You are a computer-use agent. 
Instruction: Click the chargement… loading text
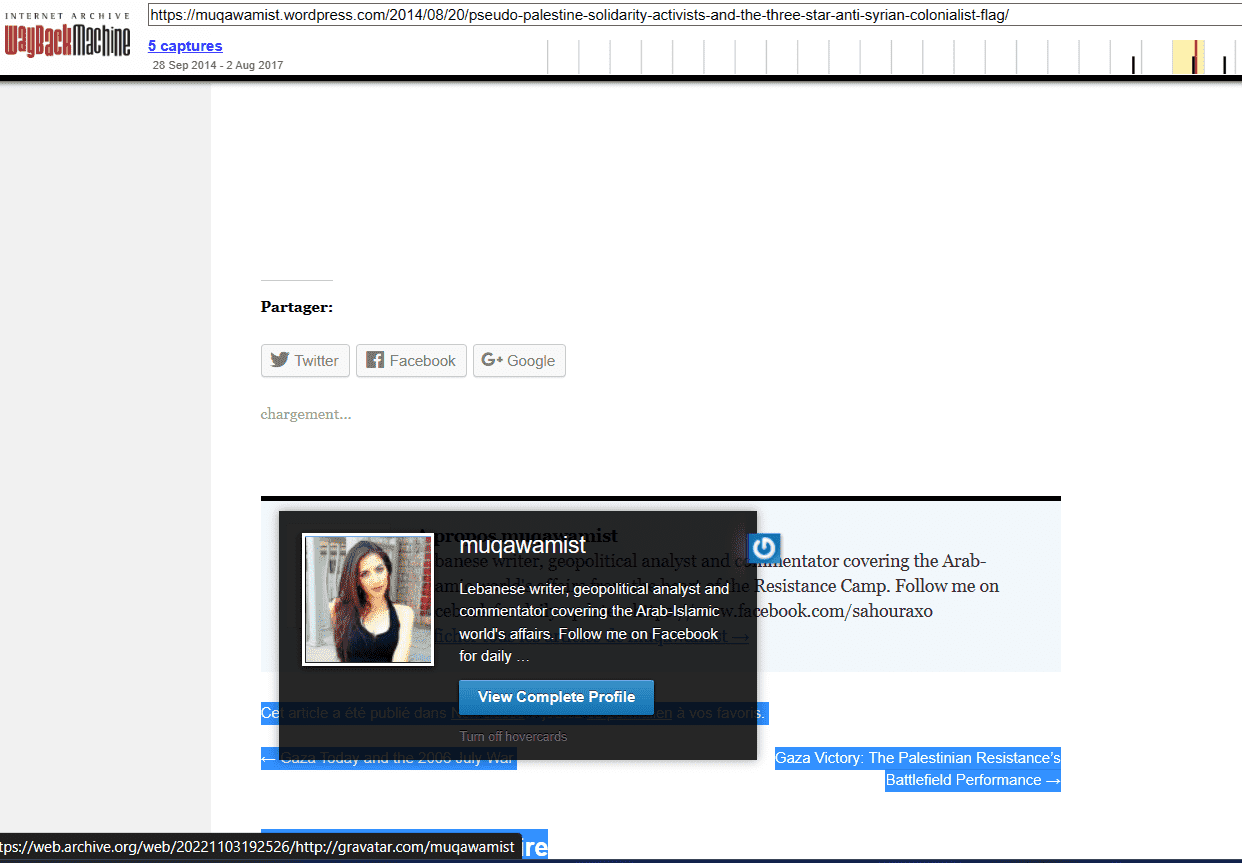tap(306, 414)
